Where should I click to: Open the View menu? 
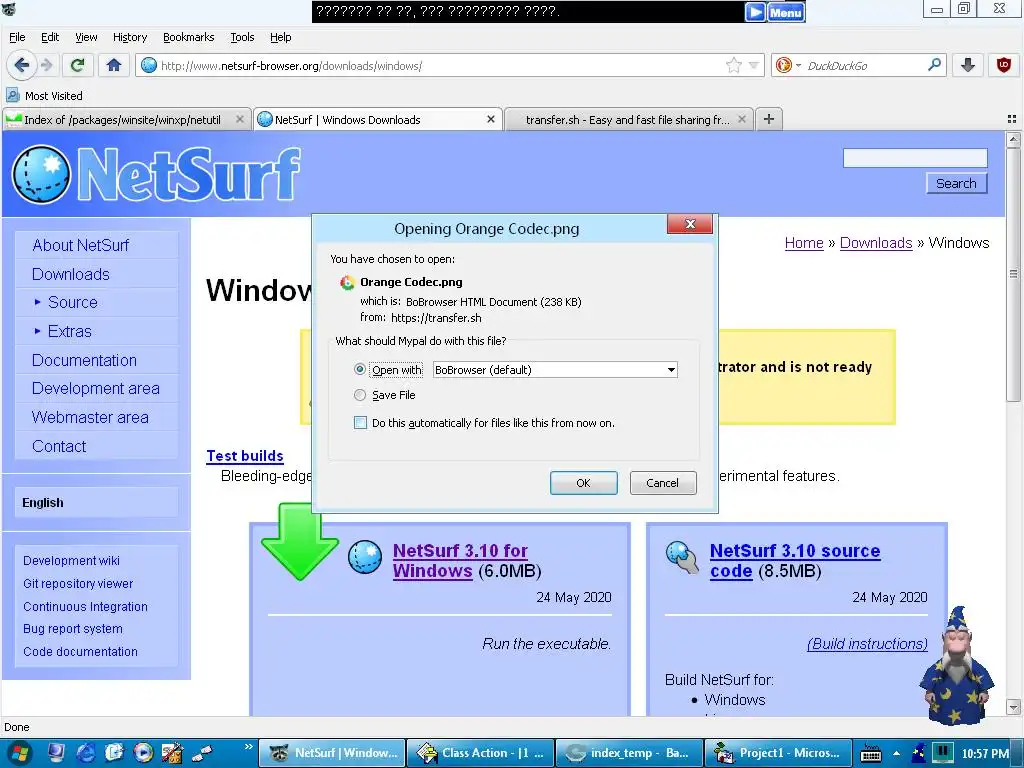tap(86, 37)
